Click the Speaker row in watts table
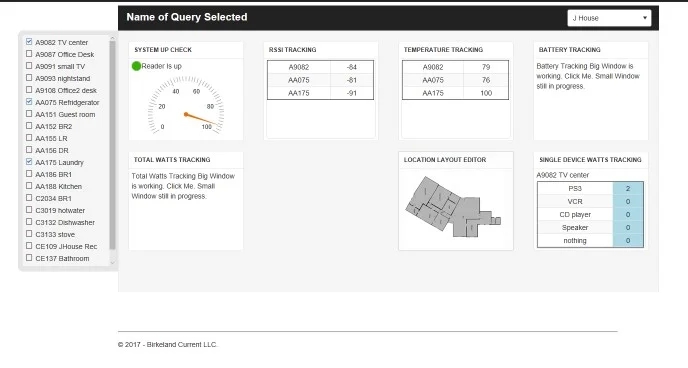688x368 pixels. point(590,228)
